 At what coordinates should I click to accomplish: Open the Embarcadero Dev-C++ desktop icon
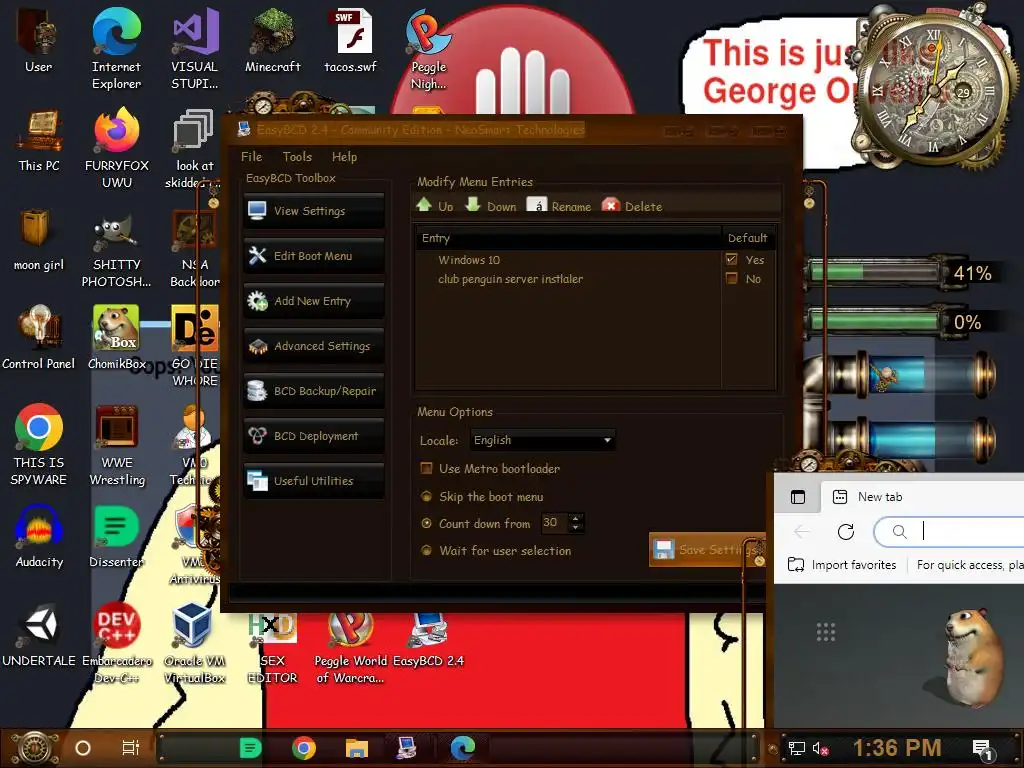[116, 643]
